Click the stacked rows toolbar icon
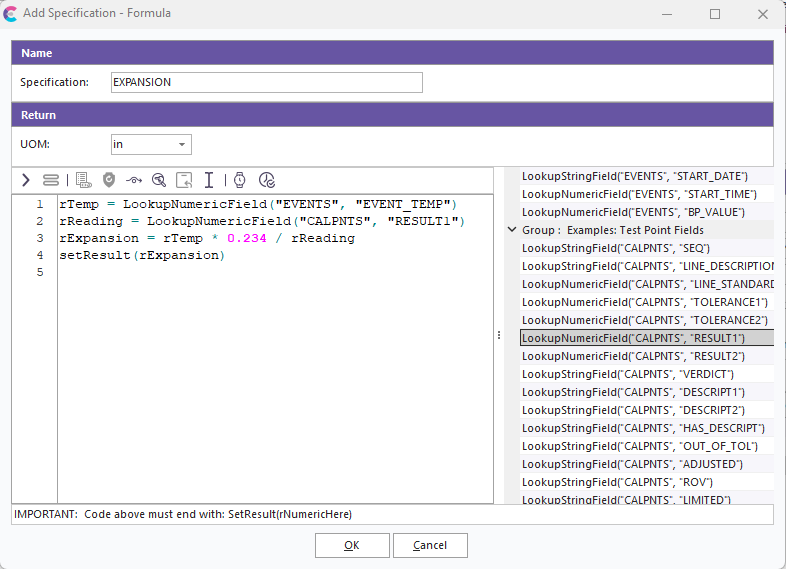The width and height of the screenshot is (786, 569). 51,180
